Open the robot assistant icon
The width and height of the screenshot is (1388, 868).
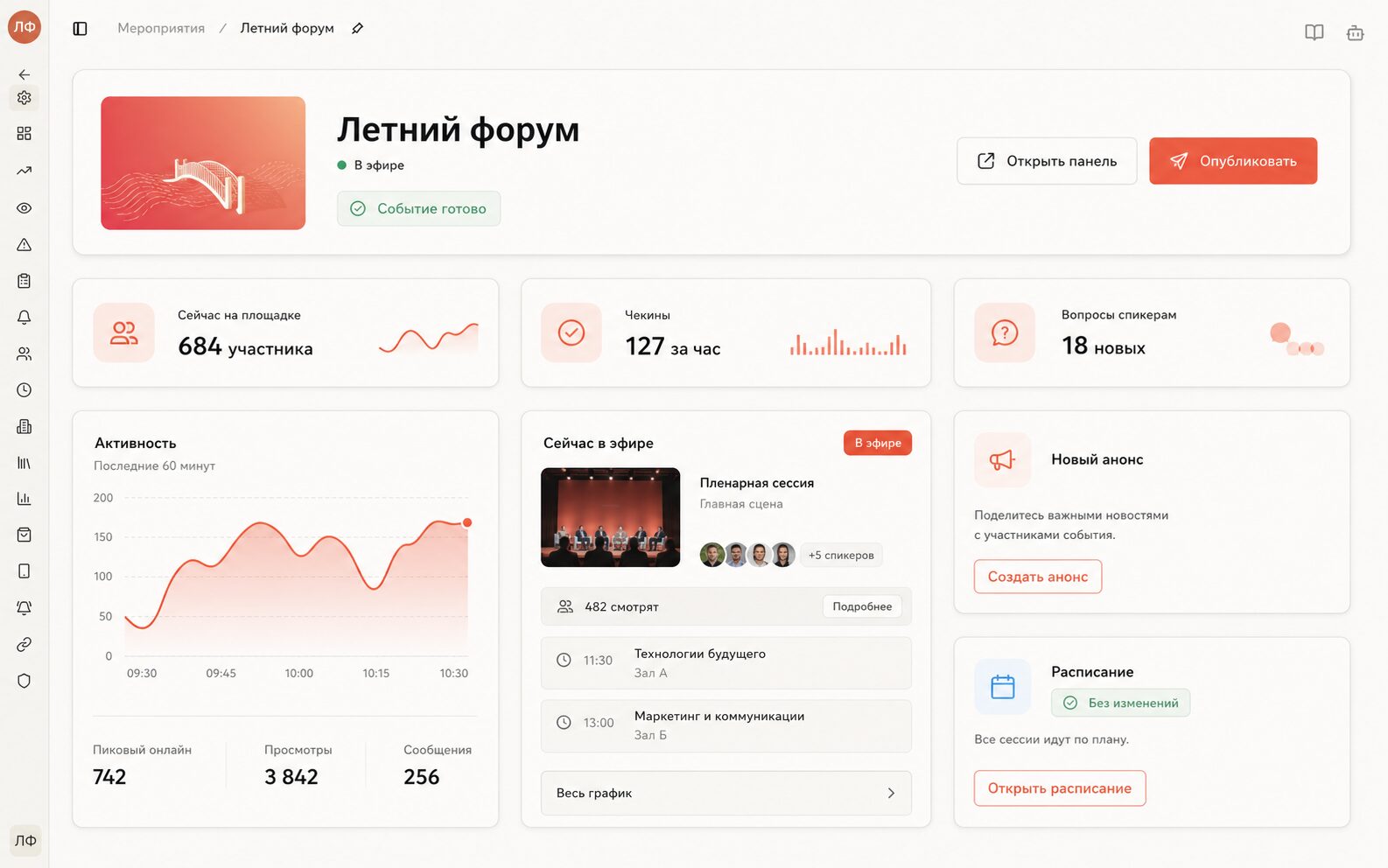point(1355,33)
